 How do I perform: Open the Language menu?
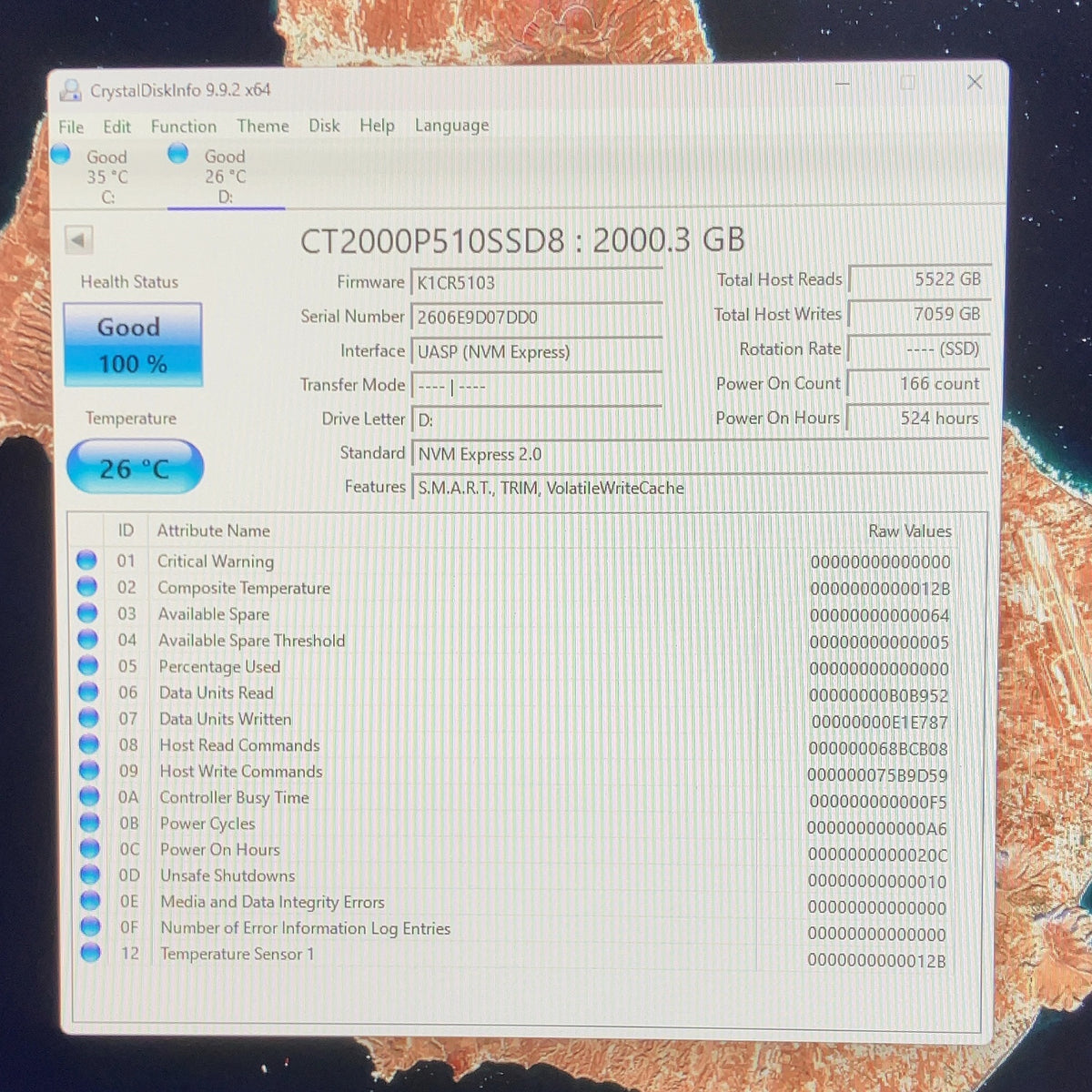coord(451,126)
